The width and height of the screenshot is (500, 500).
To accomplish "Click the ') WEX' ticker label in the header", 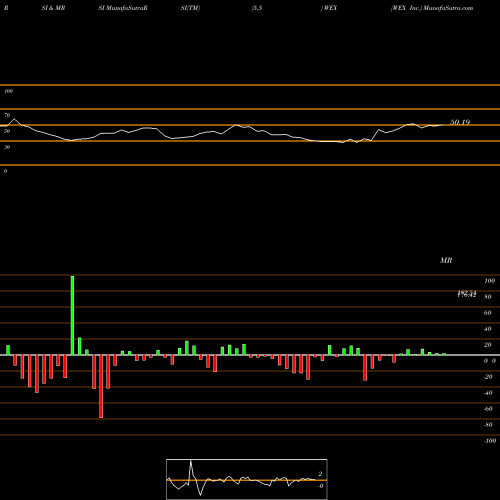I will tap(329, 8).
